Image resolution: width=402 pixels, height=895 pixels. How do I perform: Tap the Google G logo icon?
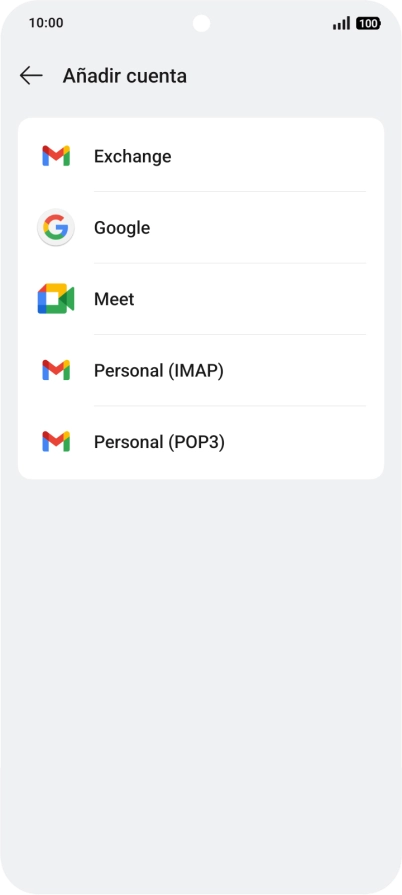click(56, 228)
